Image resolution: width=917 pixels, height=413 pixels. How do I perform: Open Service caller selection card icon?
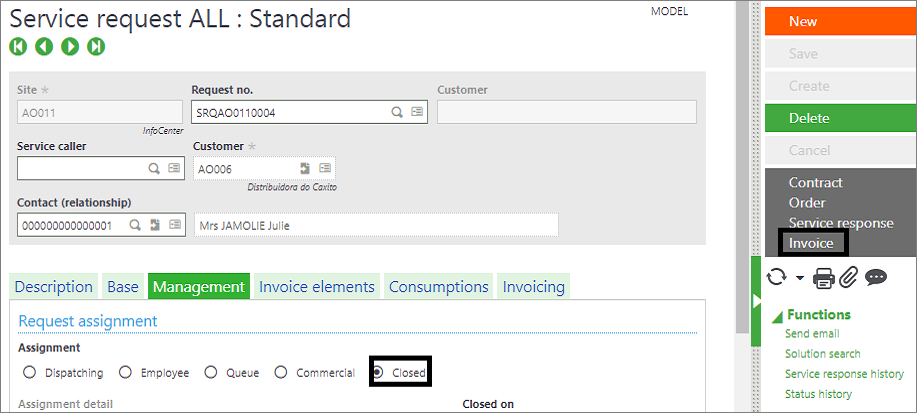click(174, 168)
